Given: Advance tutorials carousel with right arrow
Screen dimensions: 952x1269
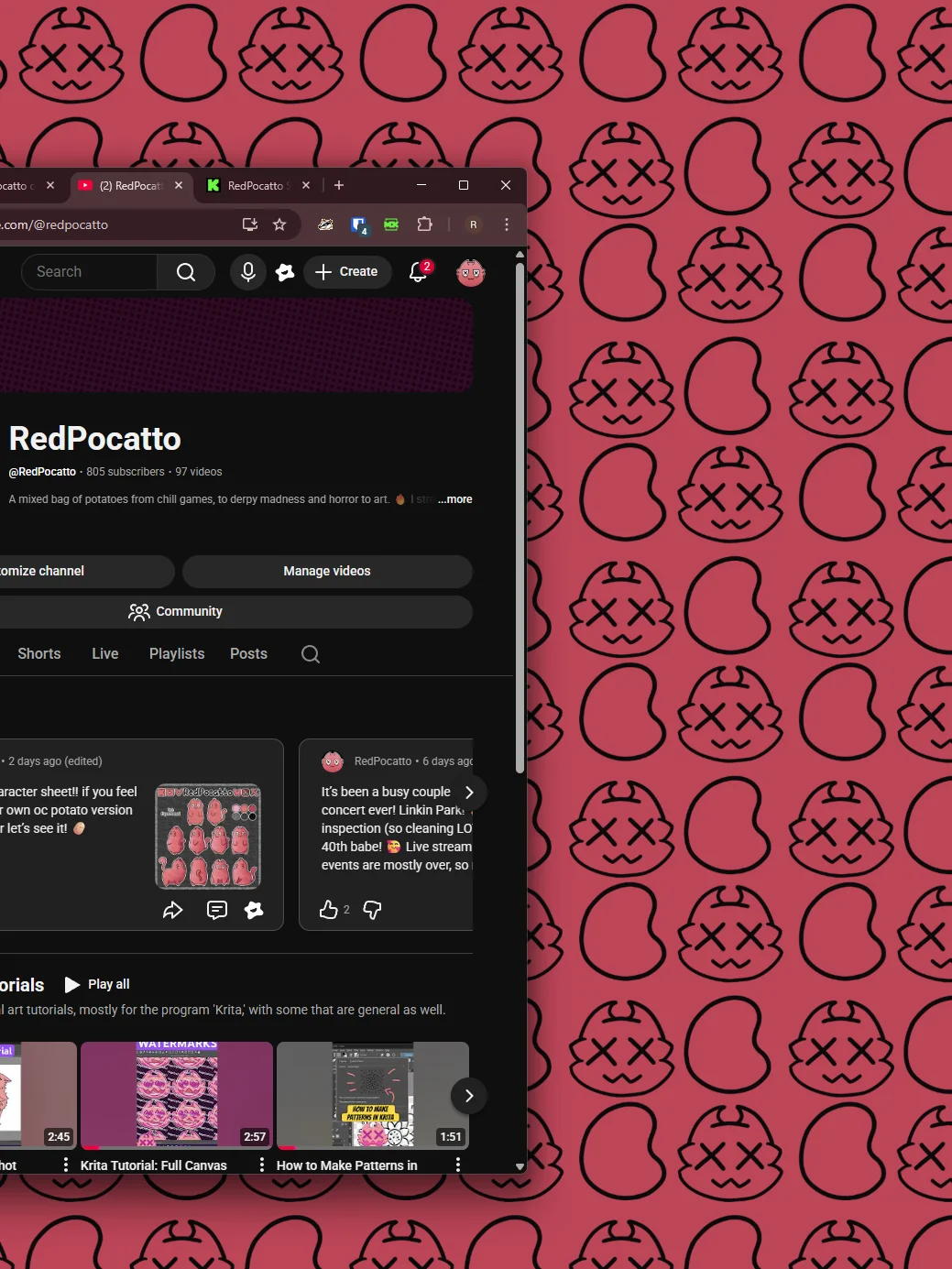Looking at the screenshot, I should [469, 1096].
